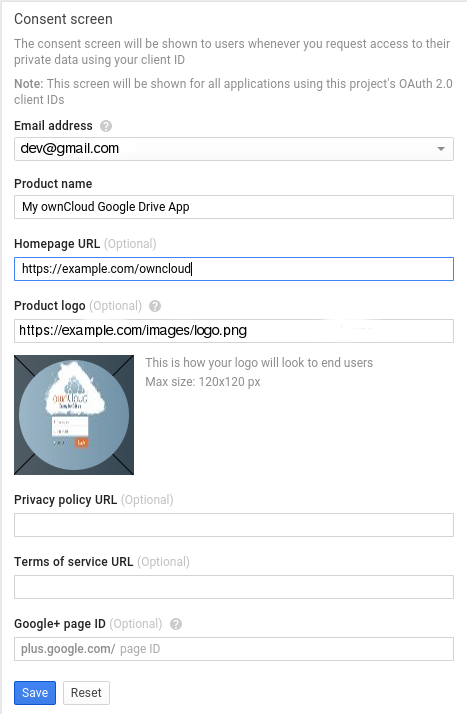Click the Product logo URL field

tap(234, 331)
